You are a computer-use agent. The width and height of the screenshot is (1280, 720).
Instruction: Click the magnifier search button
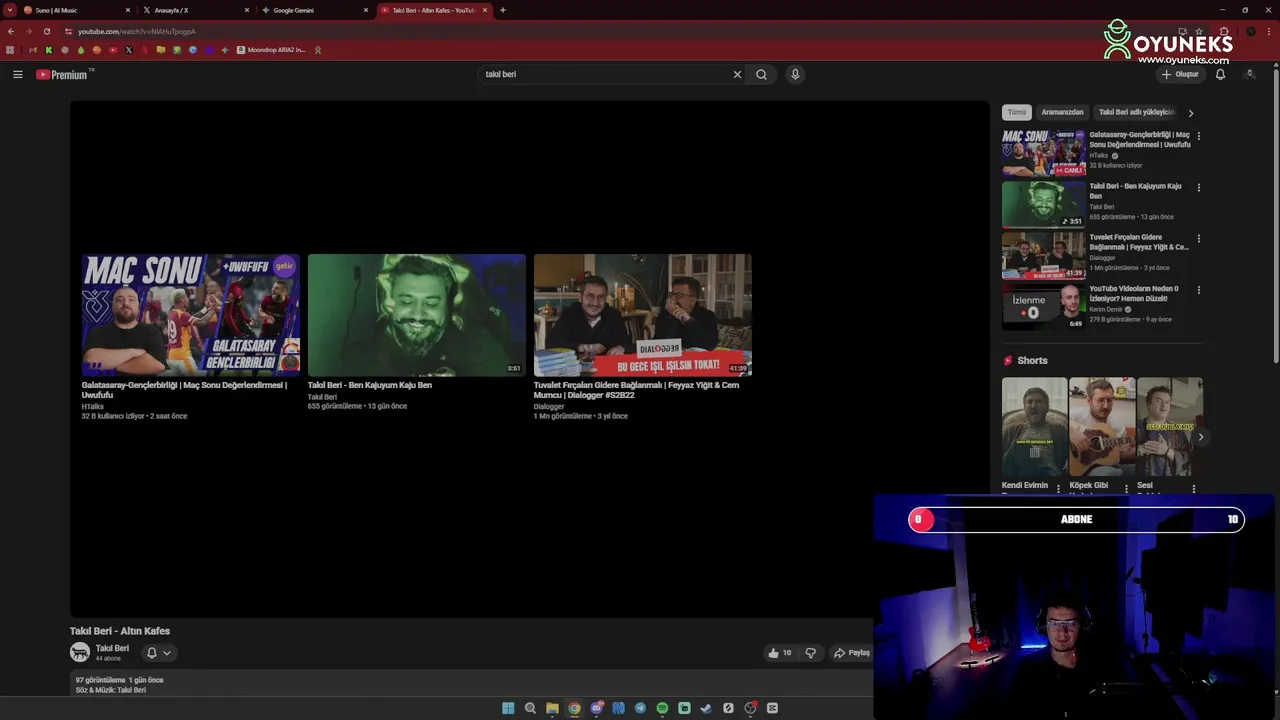(761, 74)
